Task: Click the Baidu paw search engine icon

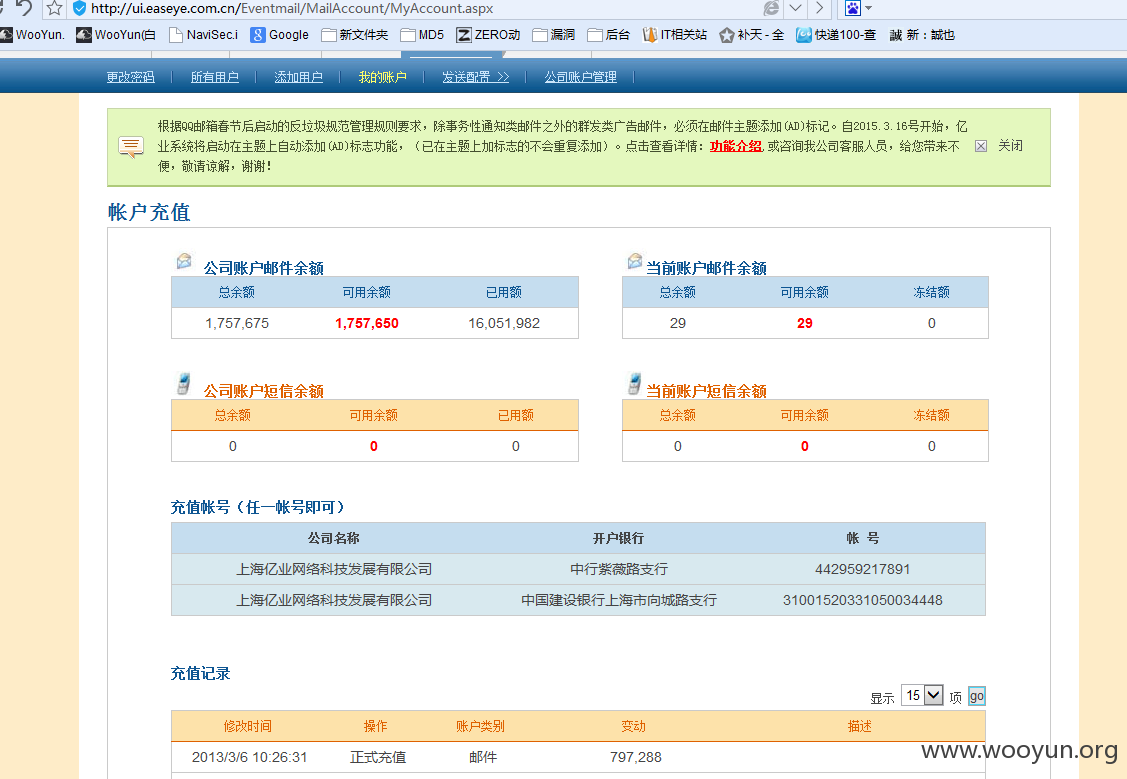Action: (x=852, y=8)
